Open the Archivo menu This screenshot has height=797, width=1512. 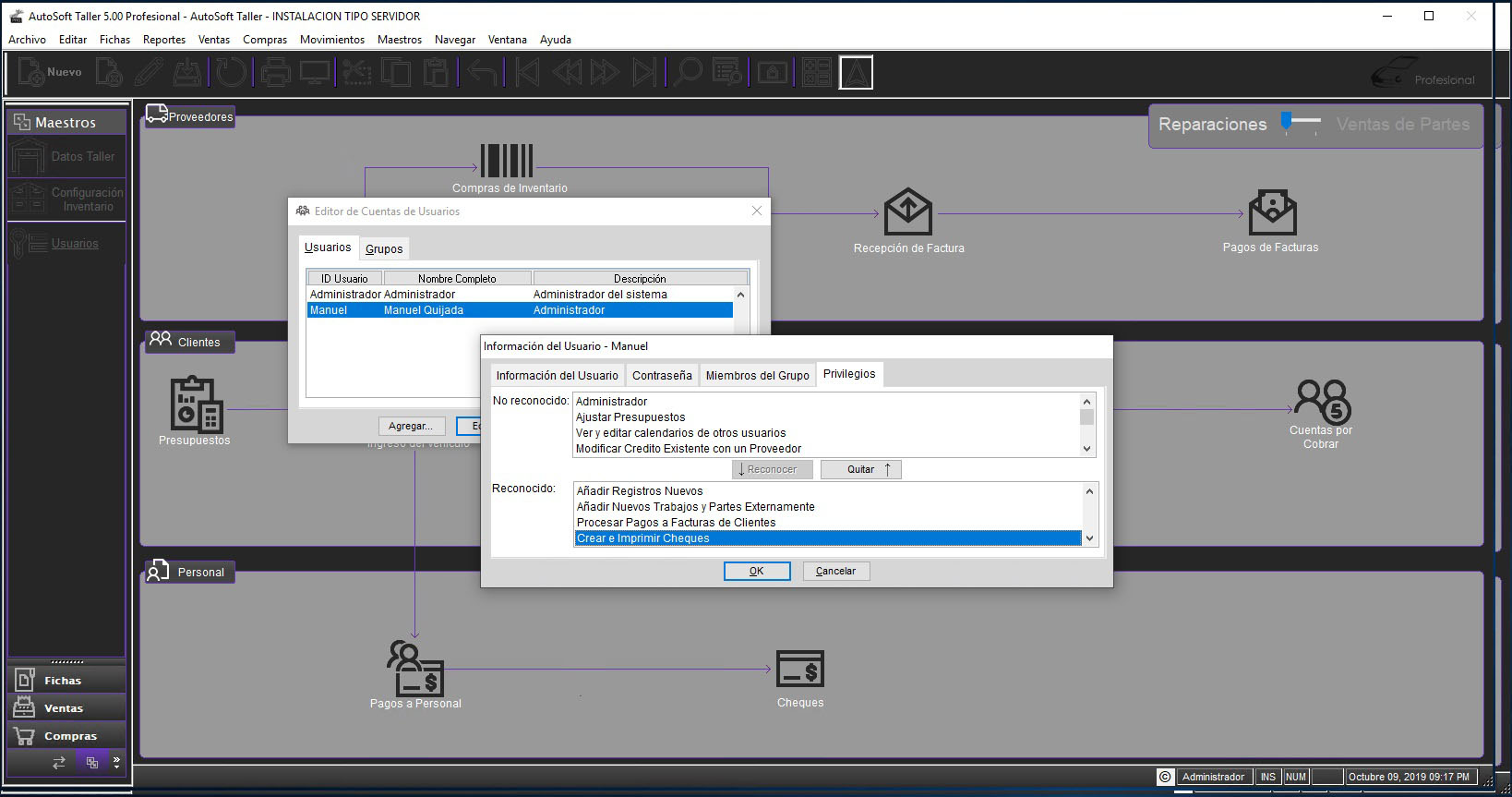[x=27, y=40]
